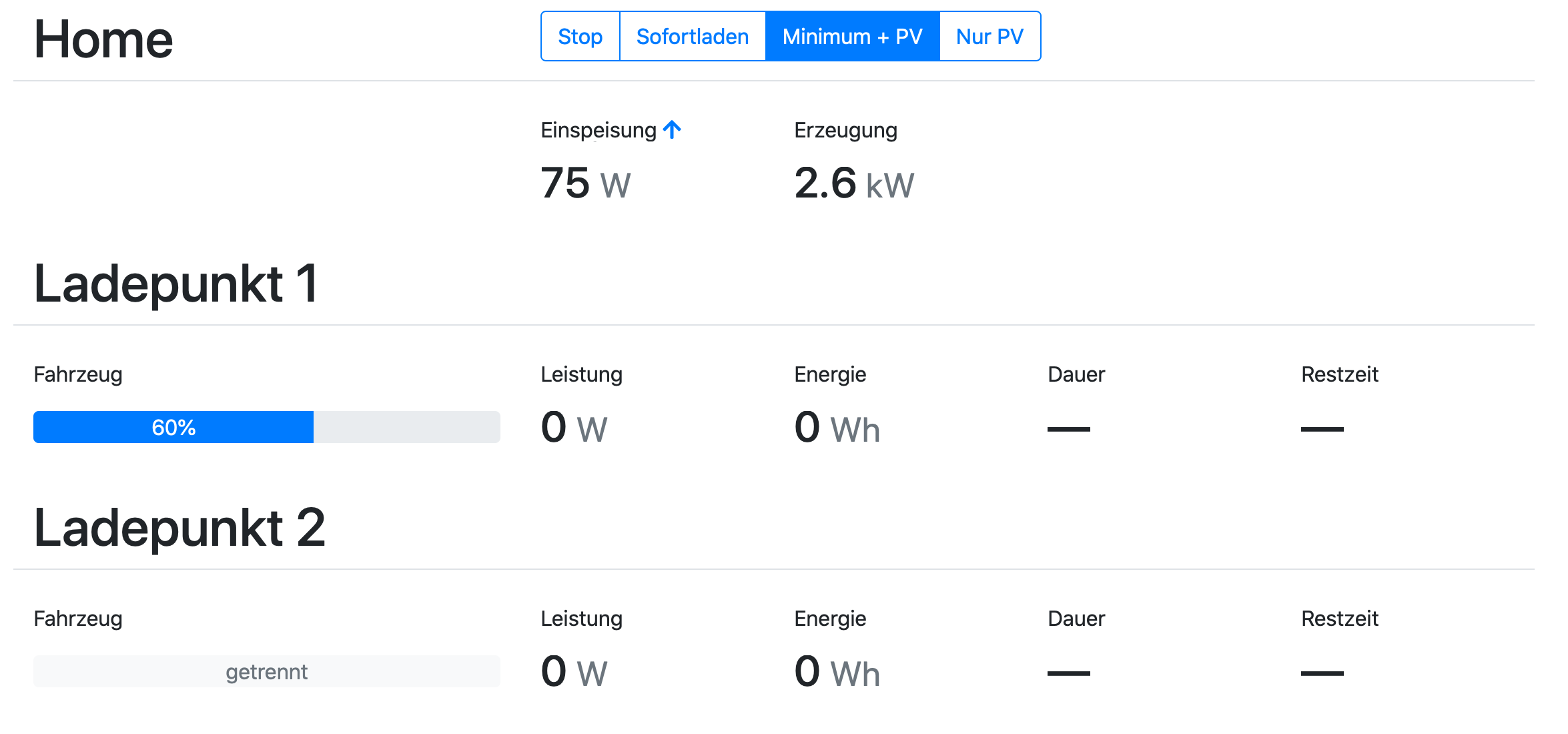Switch to Sofortladen mode
The image size is (1568, 734).
(693, 36)
